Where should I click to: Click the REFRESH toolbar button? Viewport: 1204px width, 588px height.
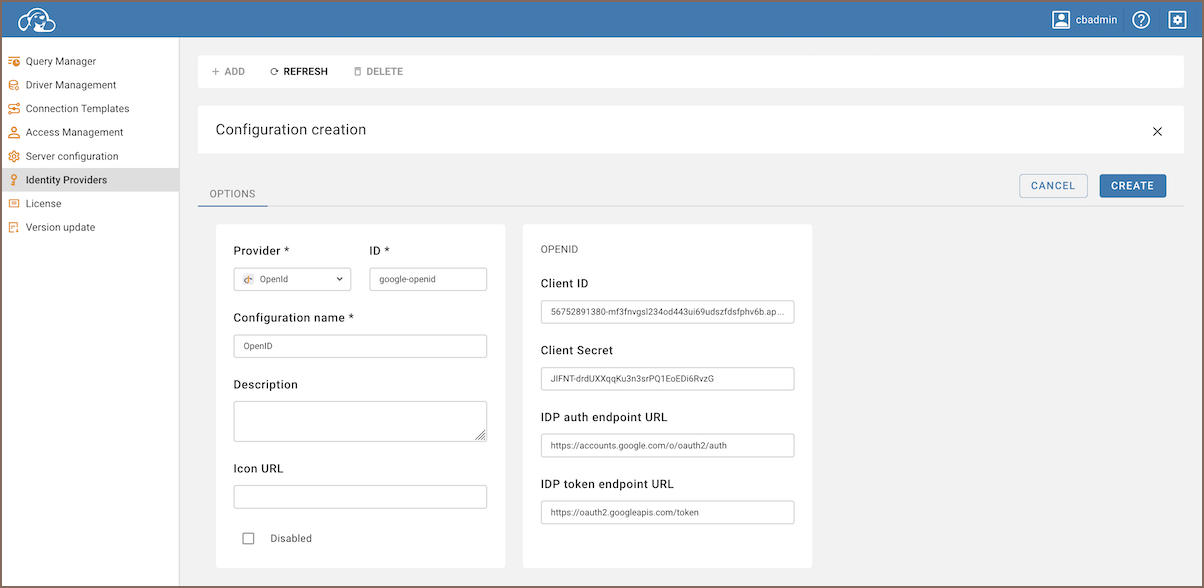point(298,72)
